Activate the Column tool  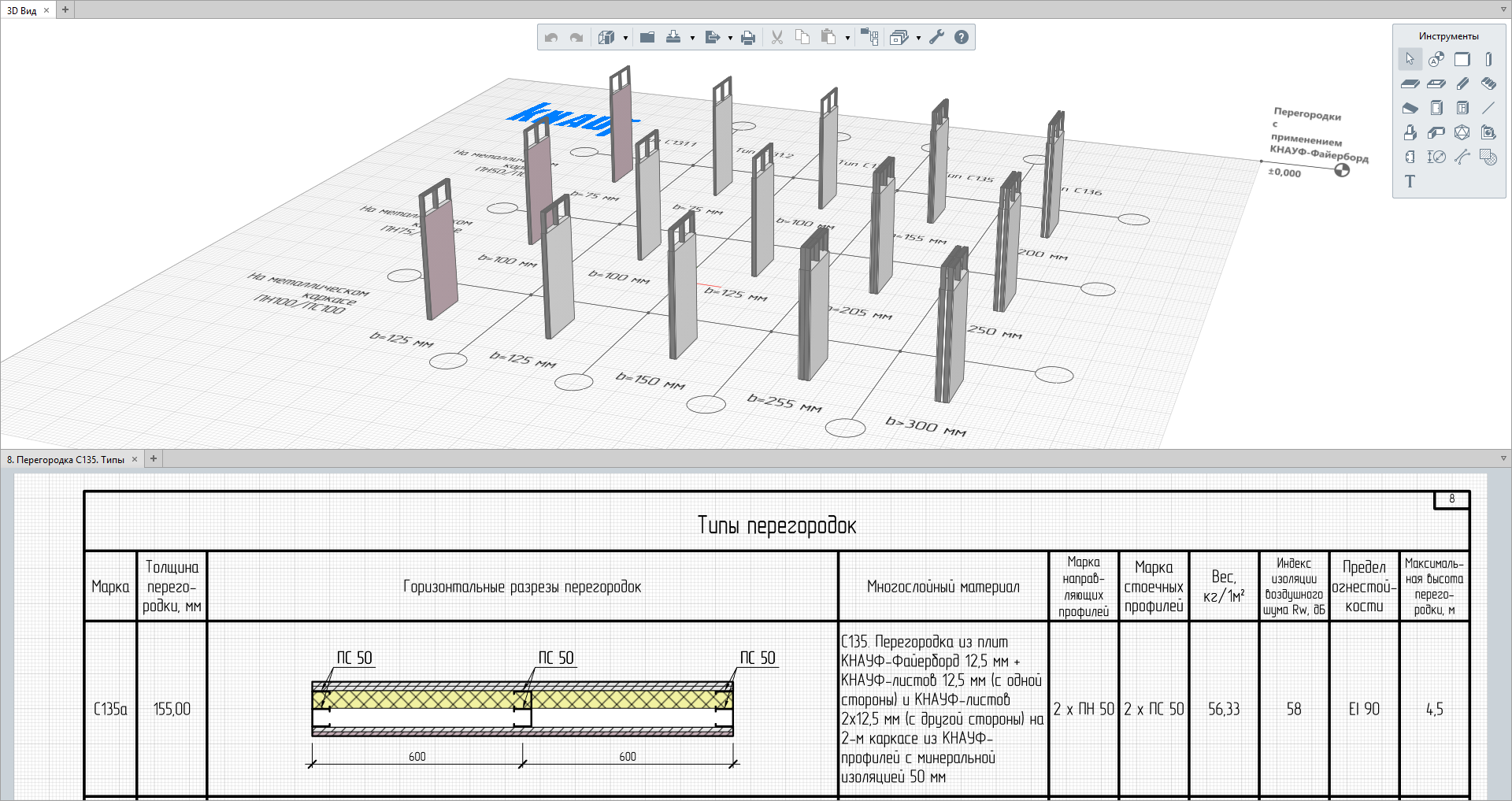coord(1488,59)
